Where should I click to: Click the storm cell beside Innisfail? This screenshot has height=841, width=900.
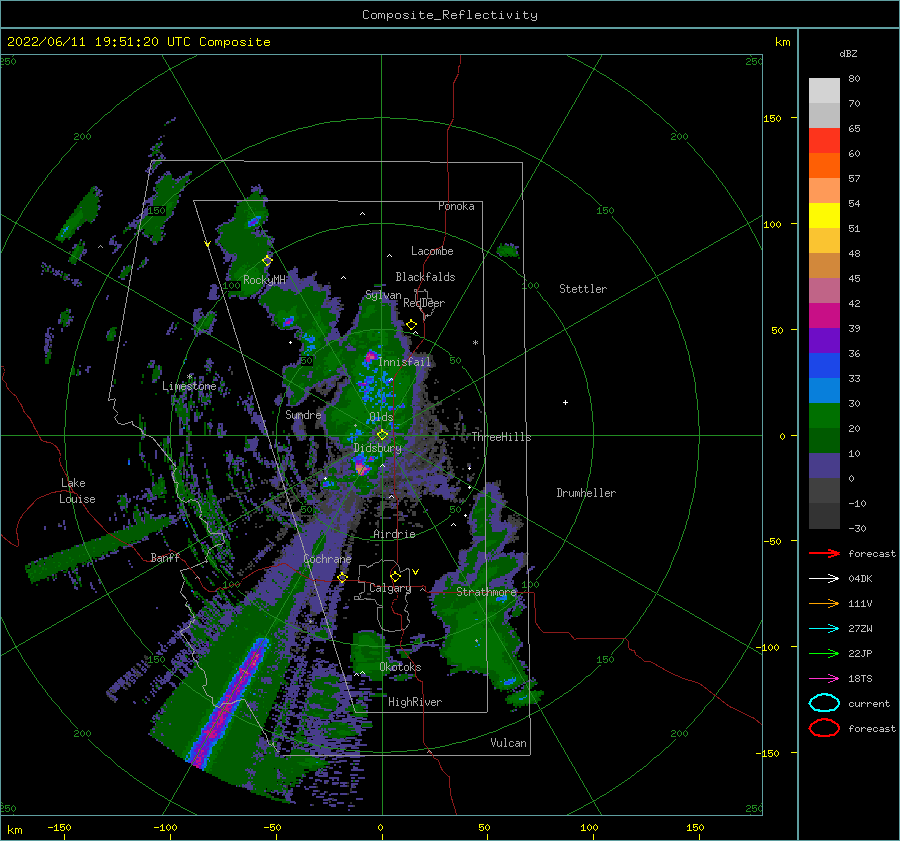tap(370, 358)
